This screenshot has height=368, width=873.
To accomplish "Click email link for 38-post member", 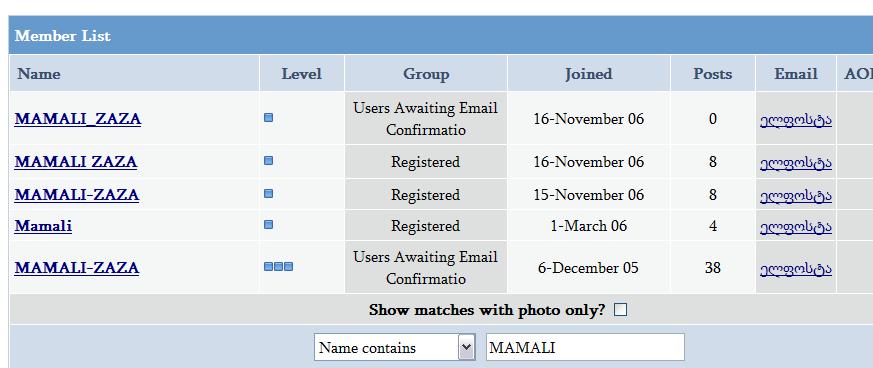I will point(796,268).
